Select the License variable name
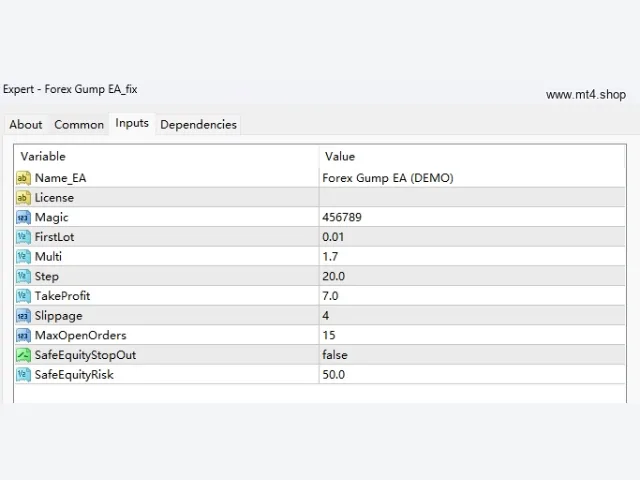The height and width of the screenshot is (480, 640). pos(54,198)
